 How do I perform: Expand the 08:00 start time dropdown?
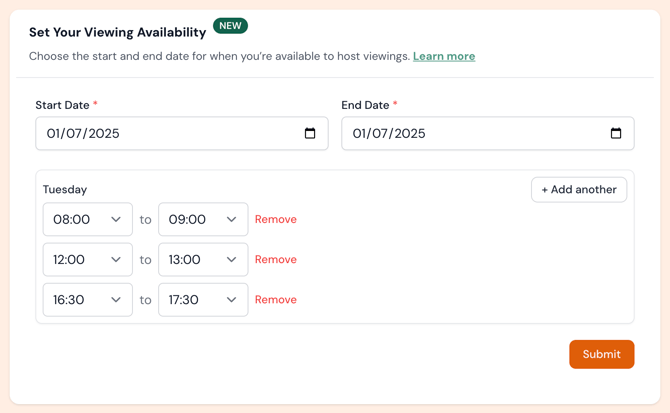click(x=87, y=220)
